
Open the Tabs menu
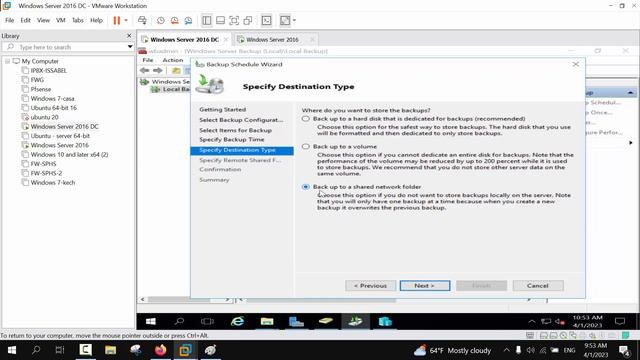coord(78,20)
